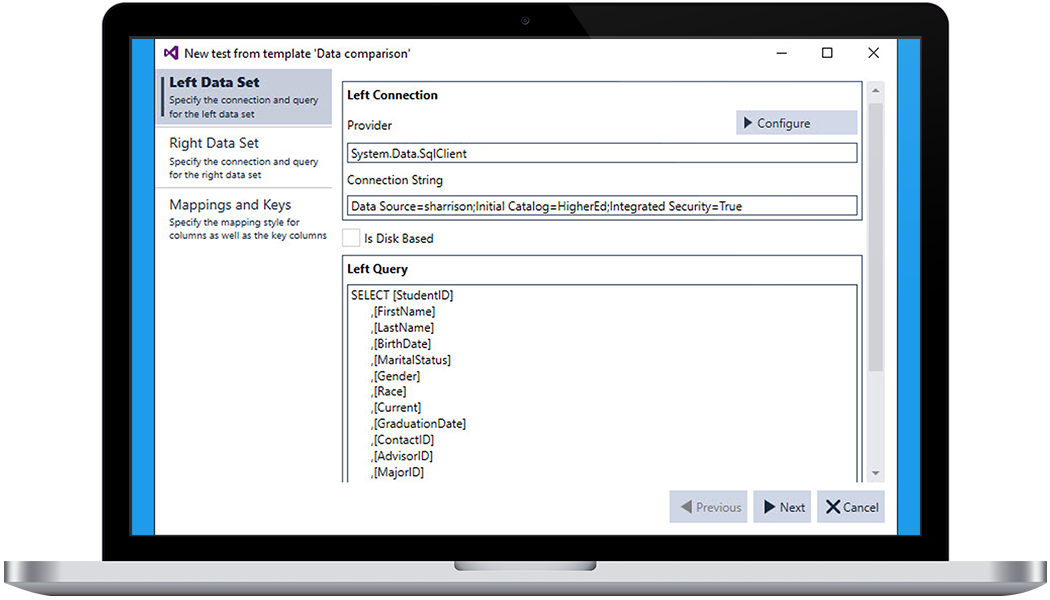The image size is (1050, 600).
Task: Select the ',[Current]' query line
Action: point(396,407)
